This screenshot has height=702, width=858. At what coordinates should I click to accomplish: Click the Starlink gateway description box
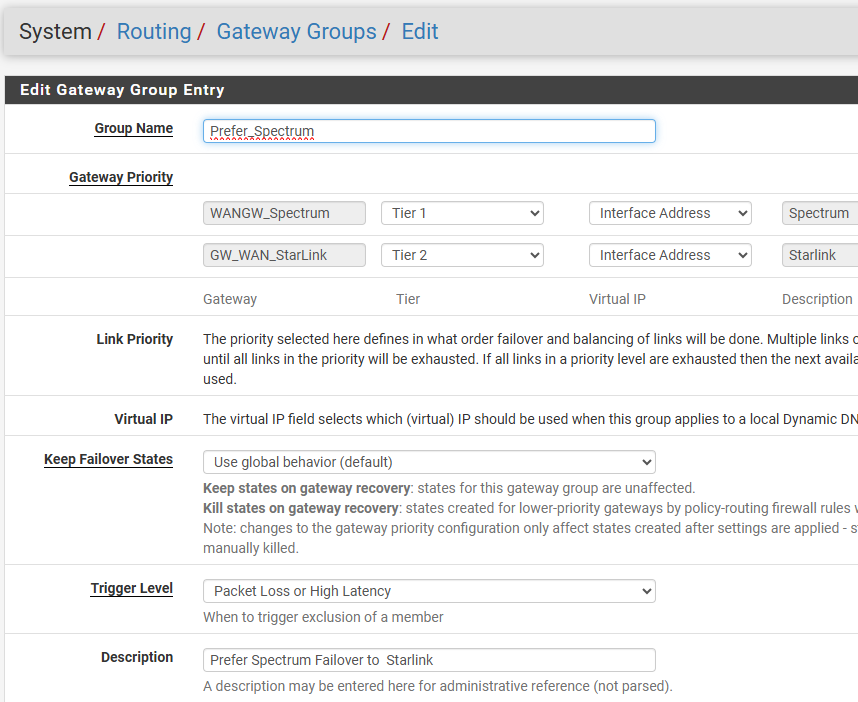click(819, 255)
